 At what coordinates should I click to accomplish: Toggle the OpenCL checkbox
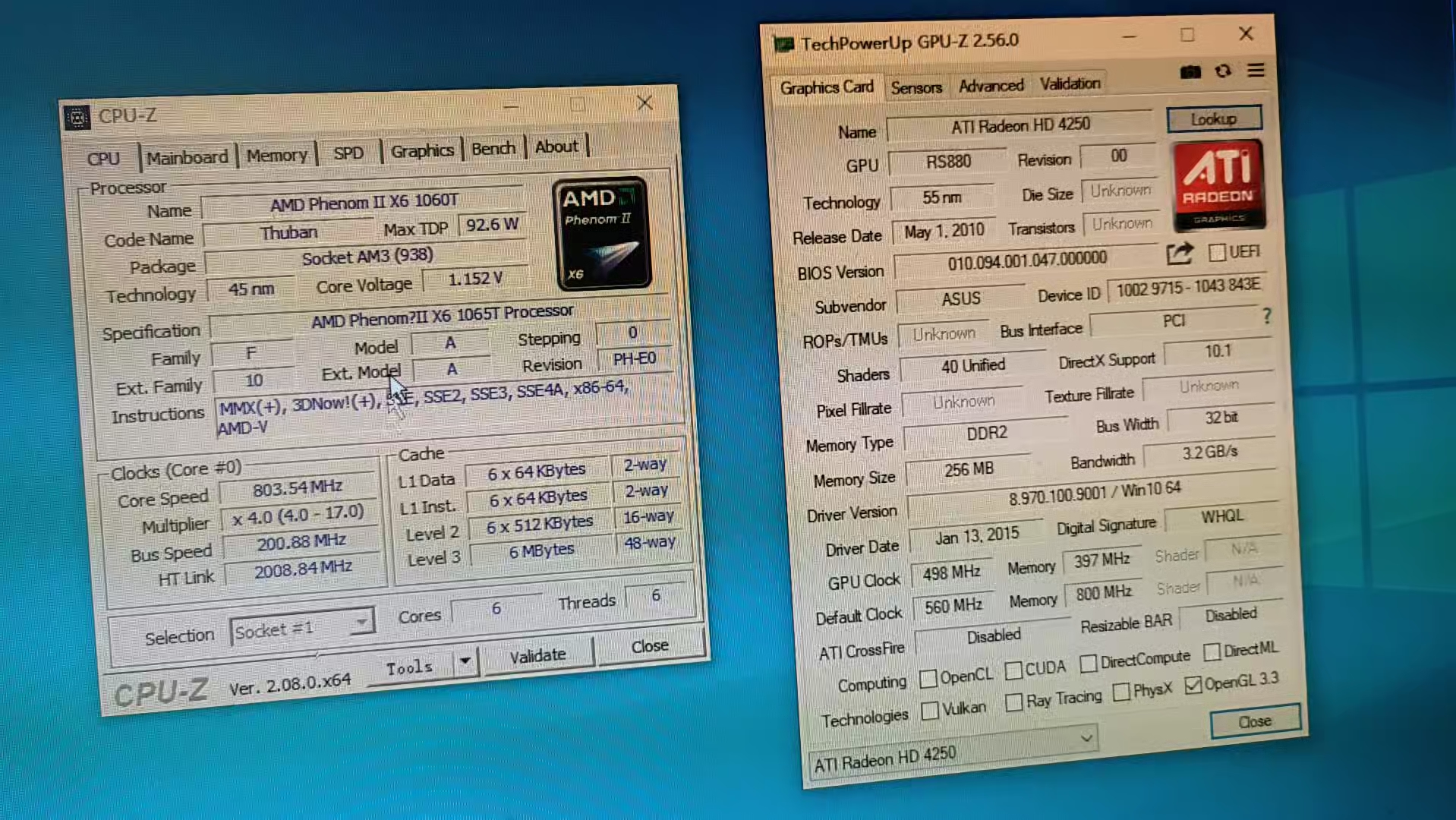click(928, 678)
